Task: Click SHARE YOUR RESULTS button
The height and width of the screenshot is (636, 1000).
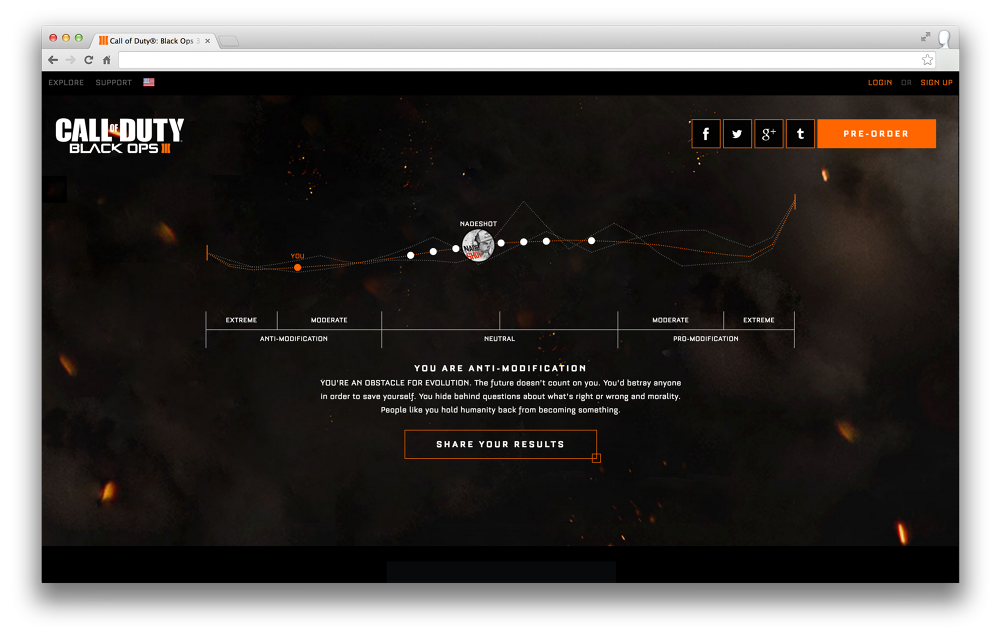Action: pyautogui.click(x=501, y=444)
